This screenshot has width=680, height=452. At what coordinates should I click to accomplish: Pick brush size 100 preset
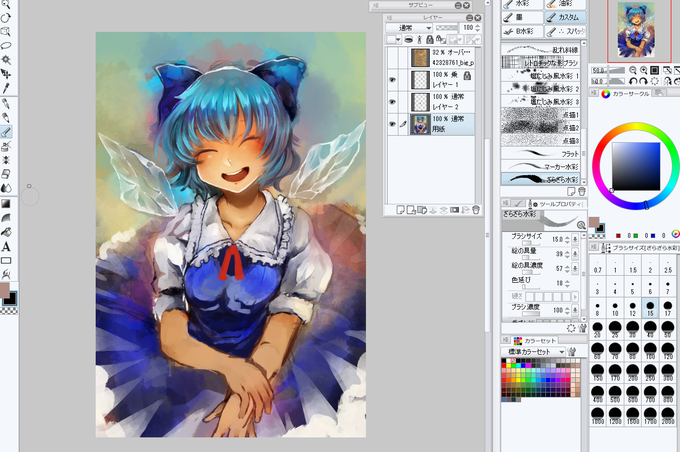click(650, 350)
